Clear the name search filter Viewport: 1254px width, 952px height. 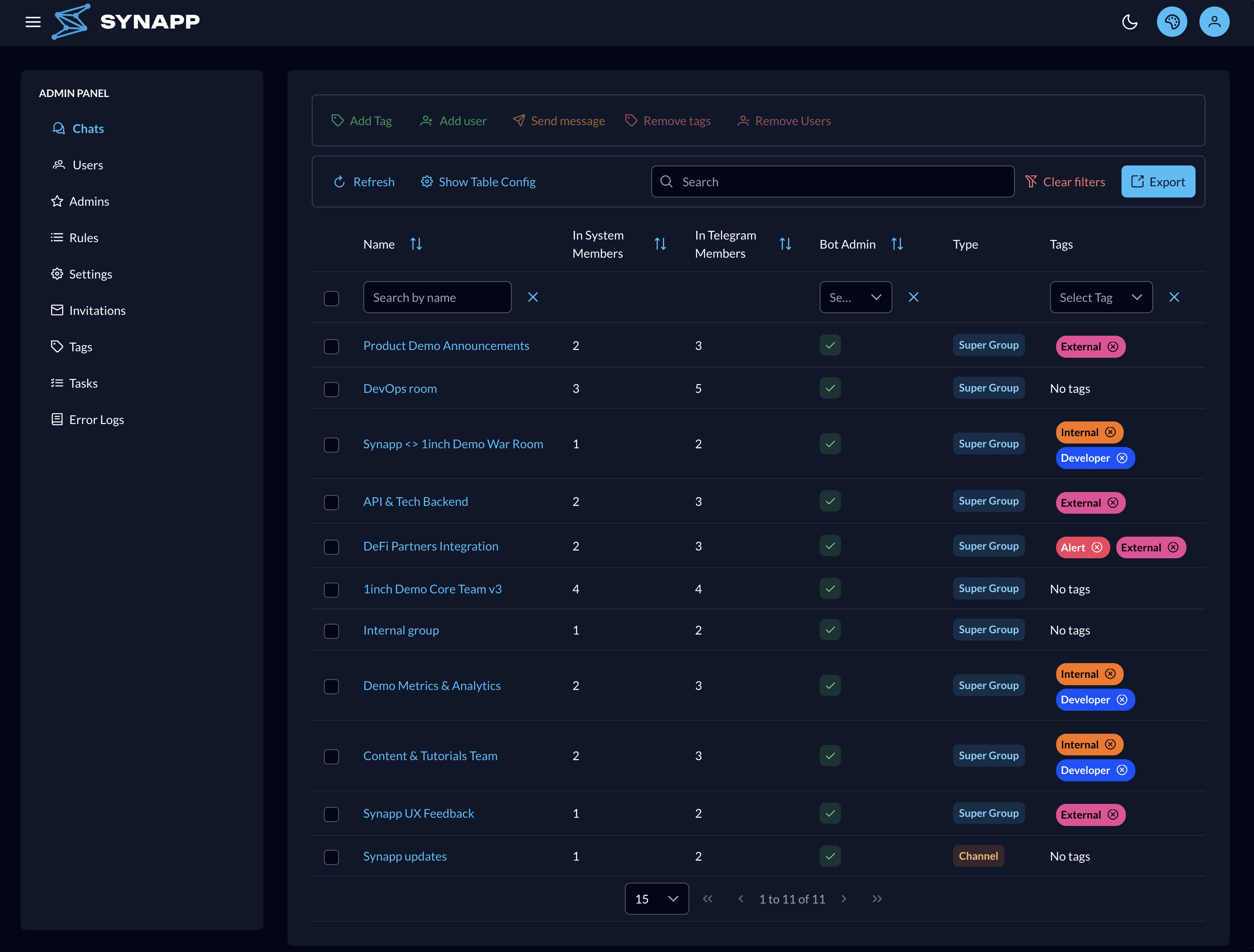pyautogui.click(x=533, y=297)
